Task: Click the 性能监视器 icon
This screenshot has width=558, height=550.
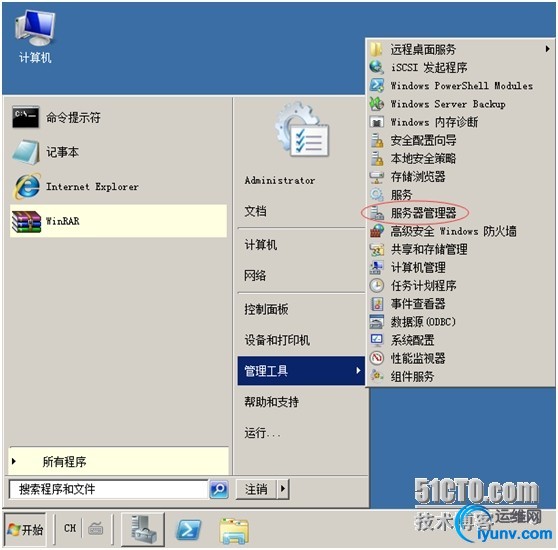Action: [x=376, y=358]
